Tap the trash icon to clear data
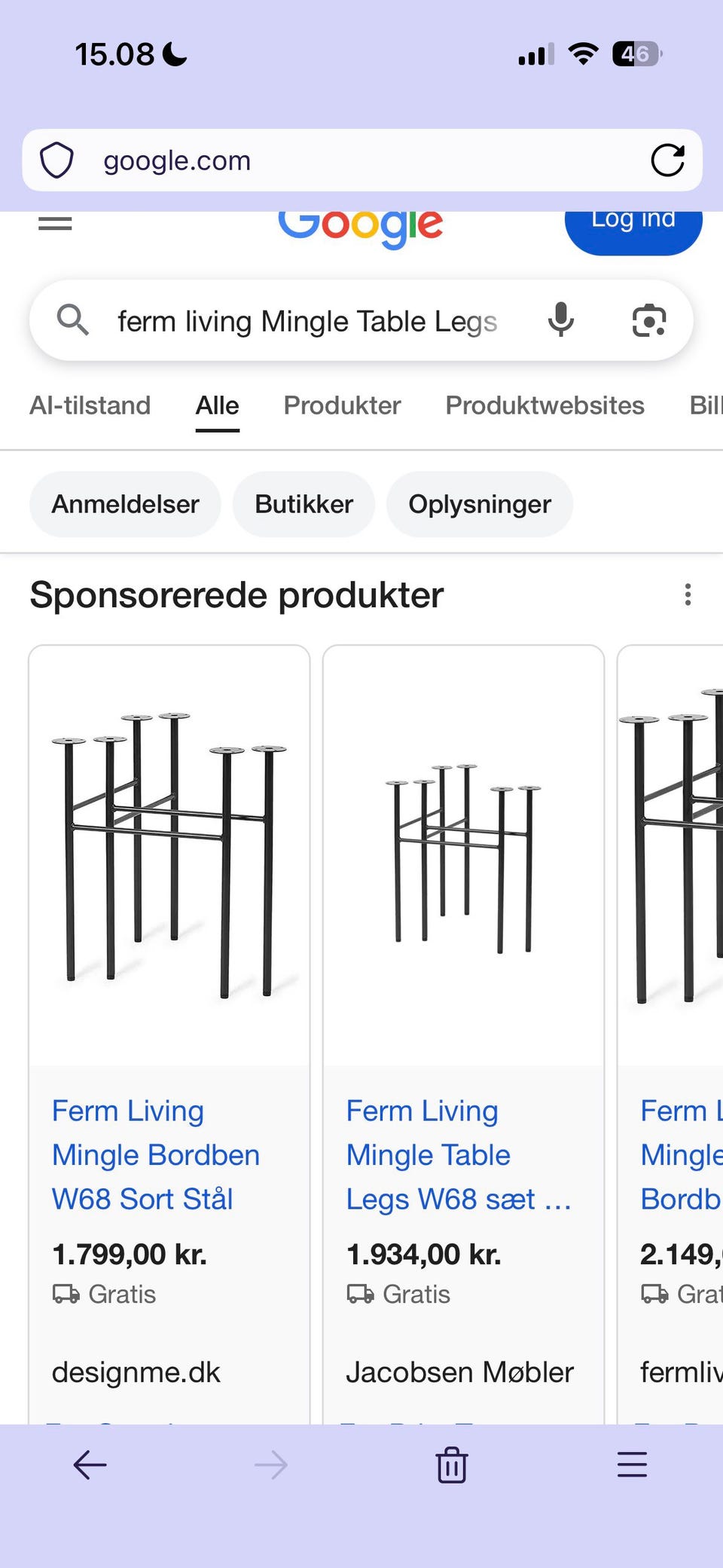Screen dimensions: 723x1568 (x=451, y=1465)
